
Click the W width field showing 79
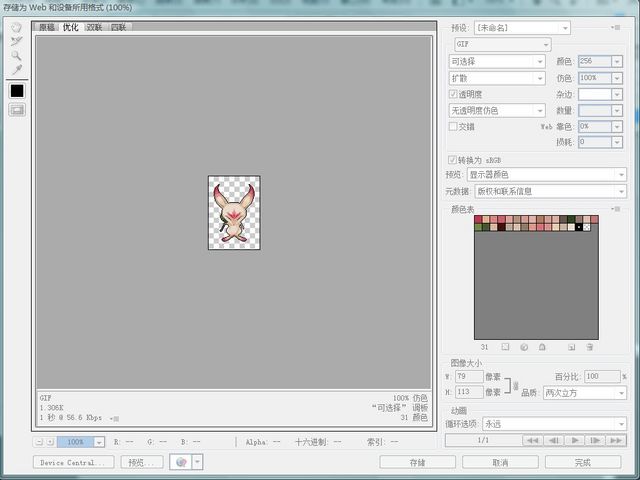[x=469, y=376]
